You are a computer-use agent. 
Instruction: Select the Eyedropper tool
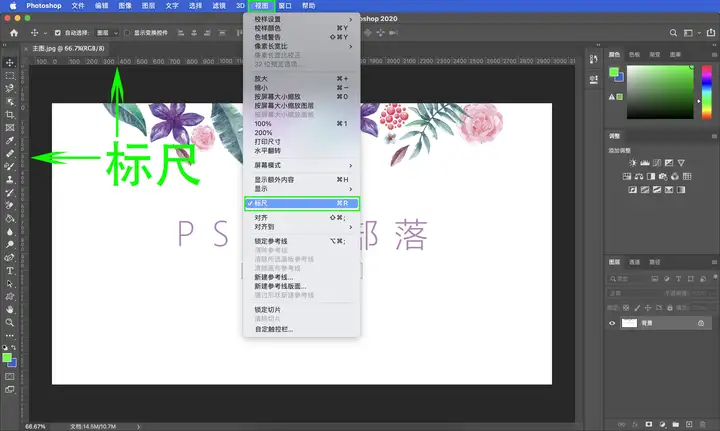[10, 140]
